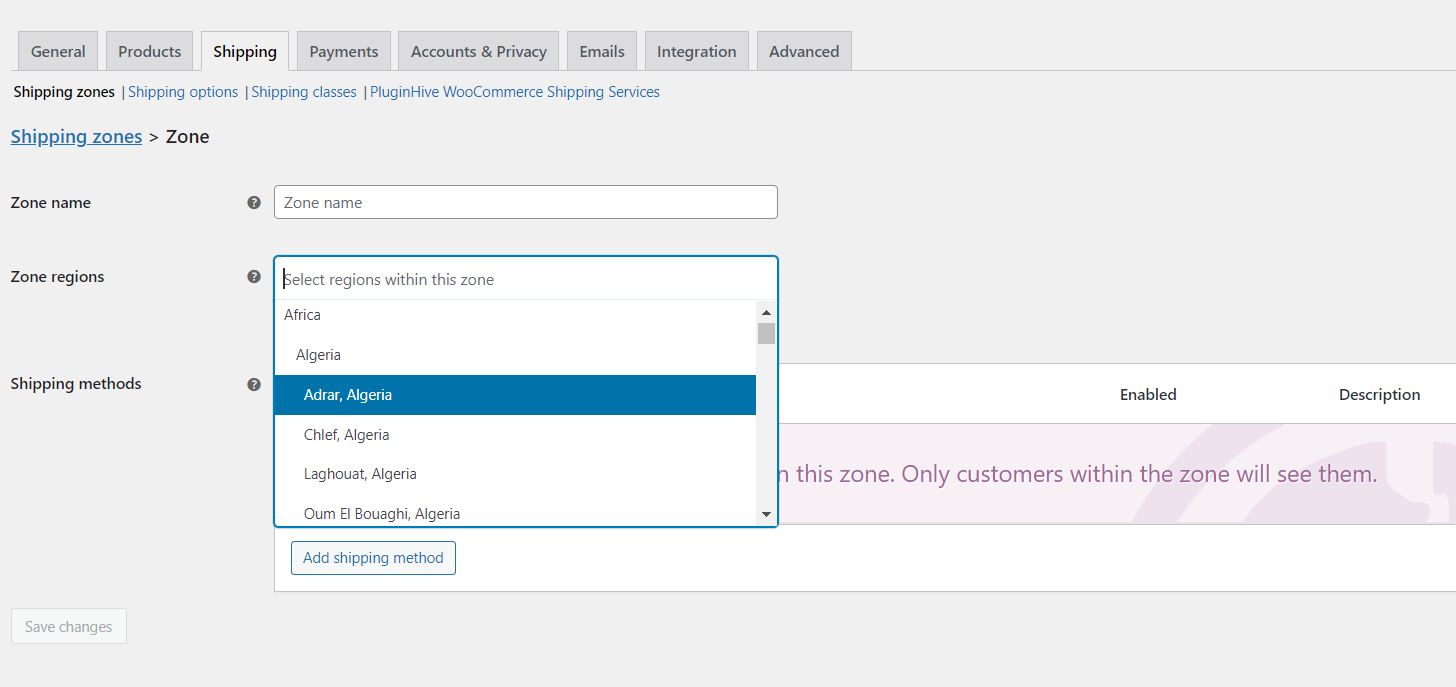The height and width of the screenshot is (687, 1456).
Task: Click help icon next to Zone name
Action: [254, 202]
